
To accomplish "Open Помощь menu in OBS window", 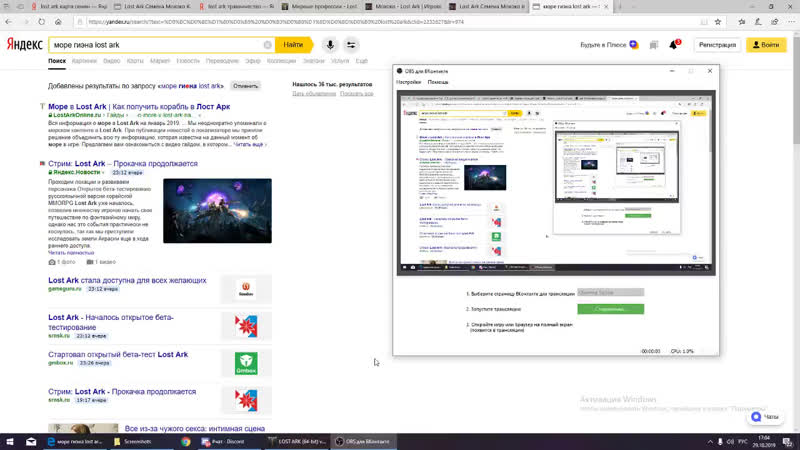I will click(x=438, y=82).
